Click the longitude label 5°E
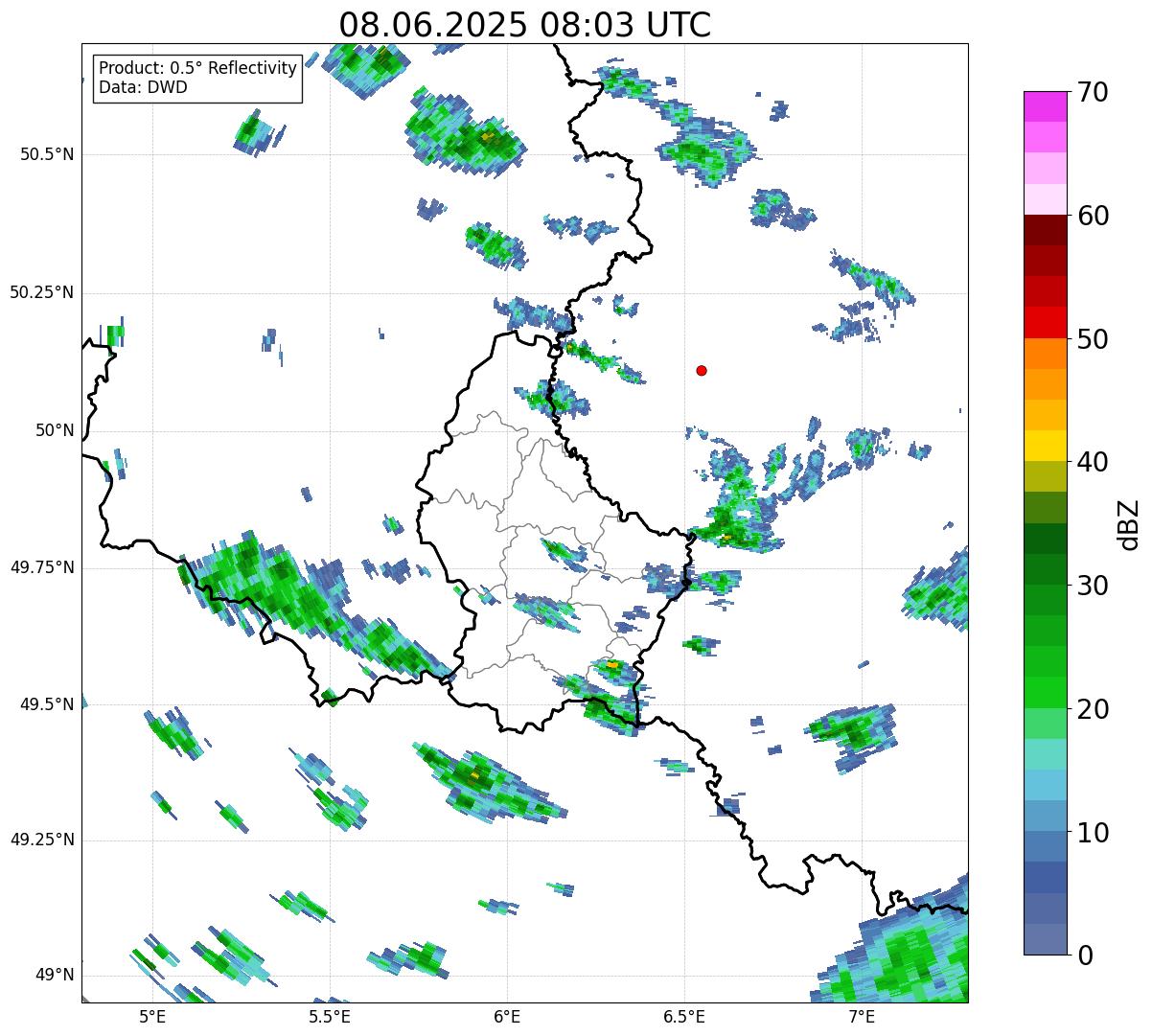1152x1036 pixels. 152,1016
